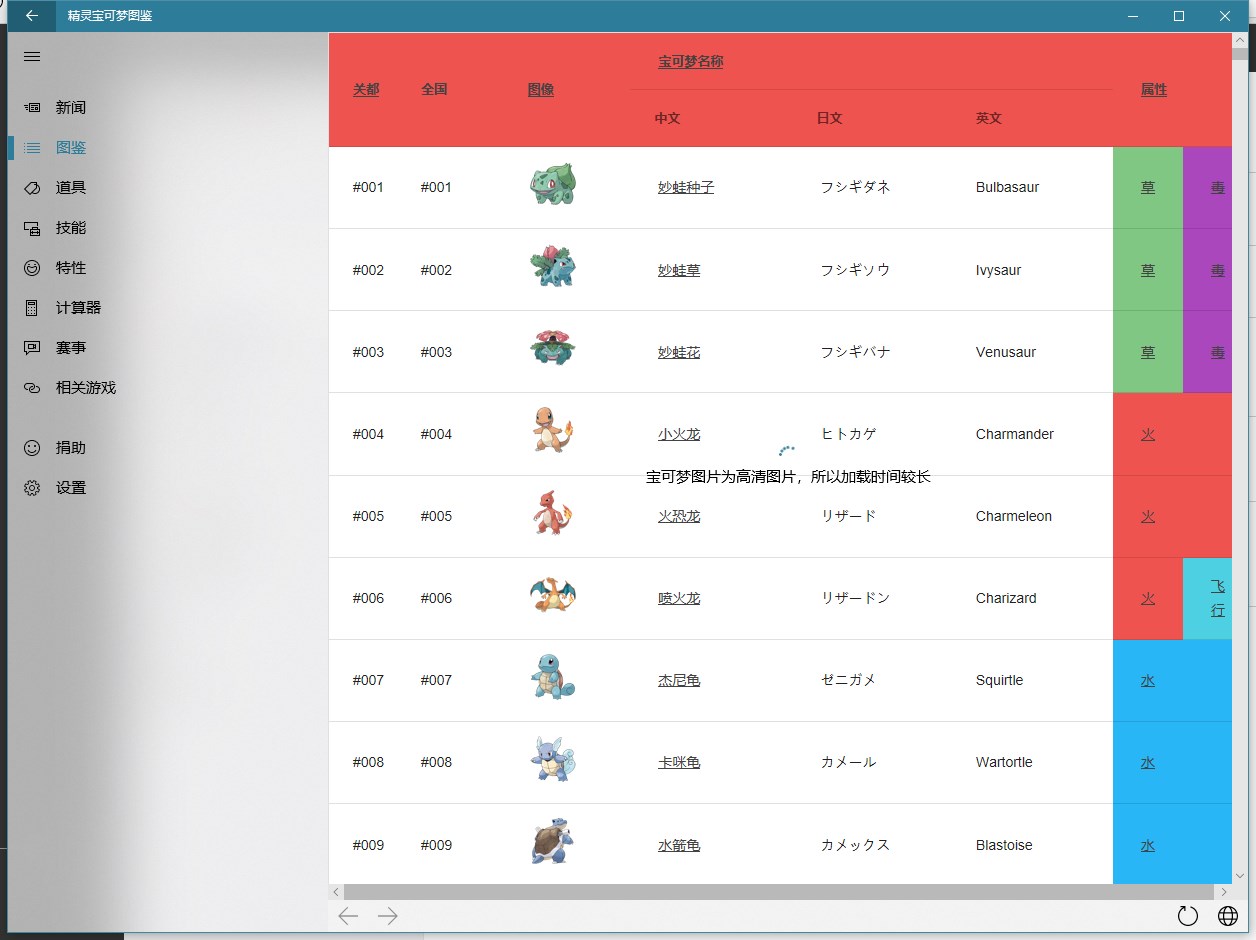This screenshot has width=1256, height=940.
Task: Click the purple 毒 type cell for Ivysaur
Action: pyautogui.click(x=1207, y=270)
